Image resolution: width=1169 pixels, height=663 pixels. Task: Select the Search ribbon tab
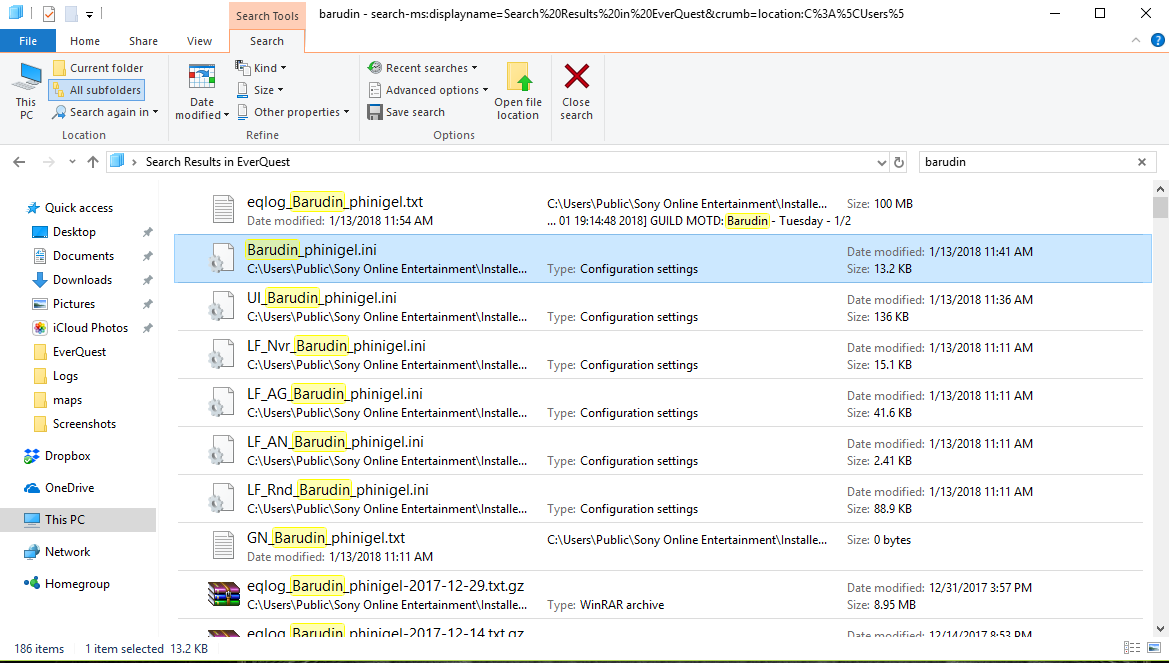[267, 41]
